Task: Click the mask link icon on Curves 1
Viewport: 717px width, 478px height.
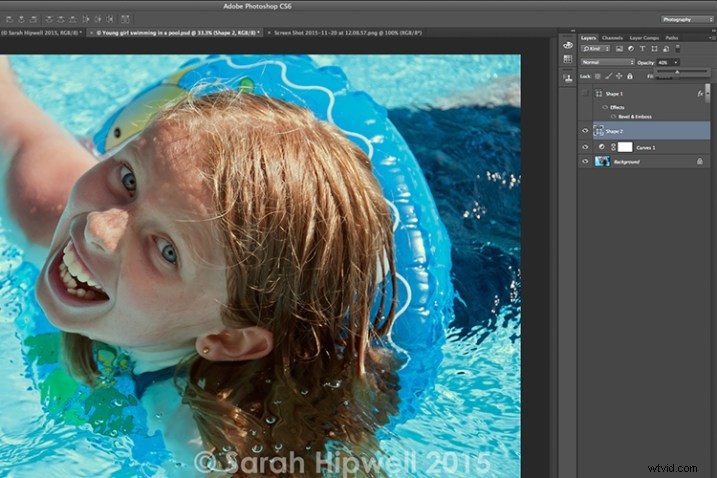Action: (614, 147)
